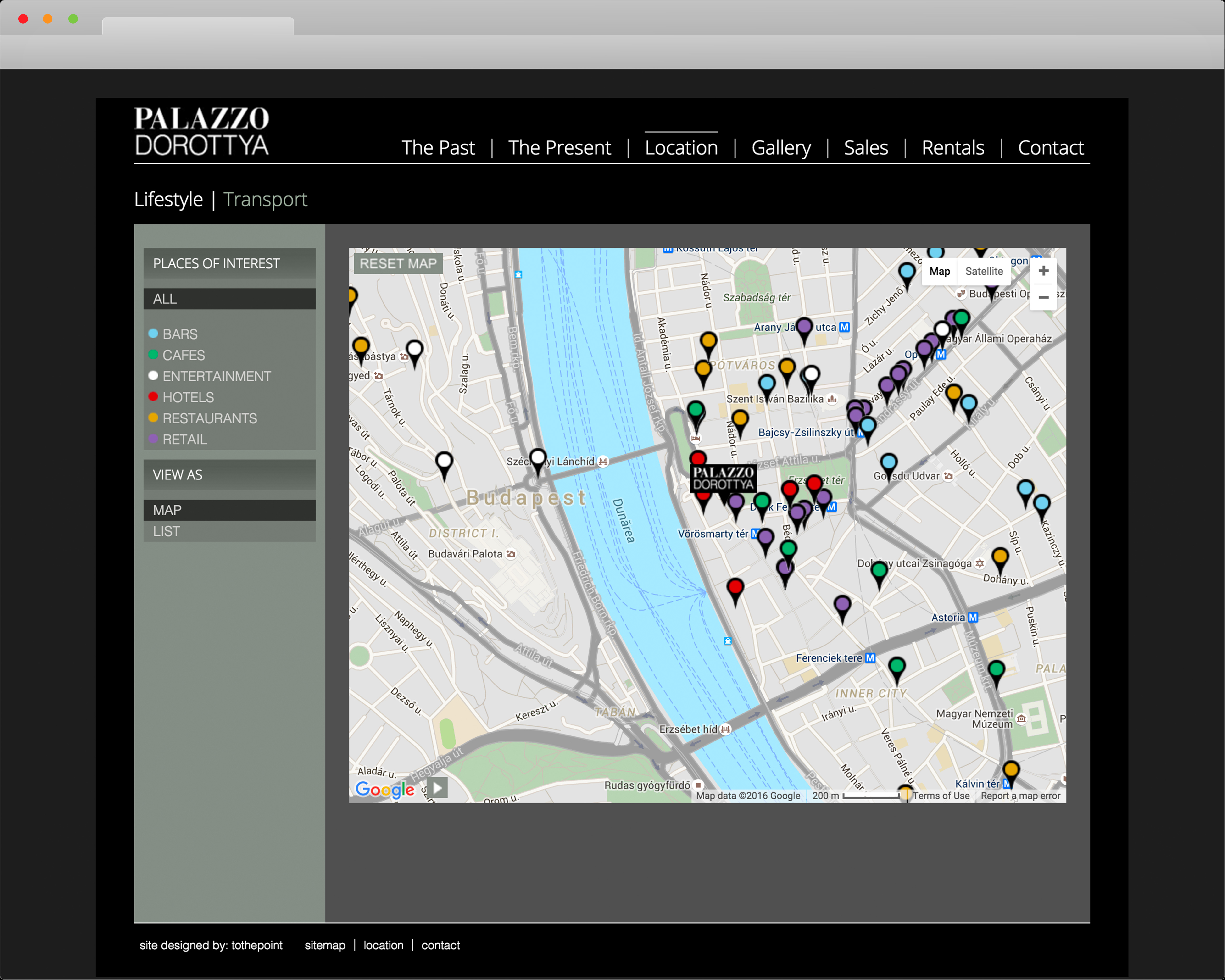Zoom out the map with minus button
The height and width of the screenshot is (980, 1225).
(1043, 297)
